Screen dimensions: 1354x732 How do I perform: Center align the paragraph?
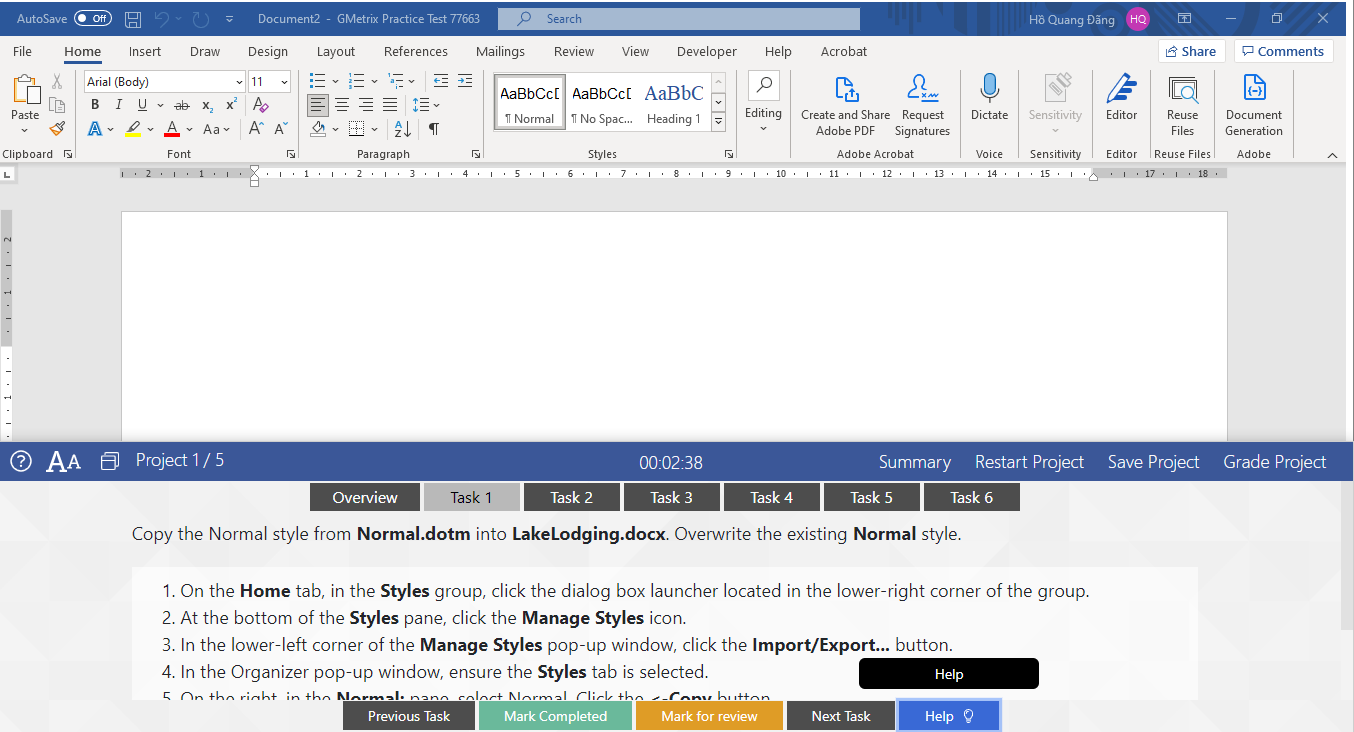tap(342, 105)
